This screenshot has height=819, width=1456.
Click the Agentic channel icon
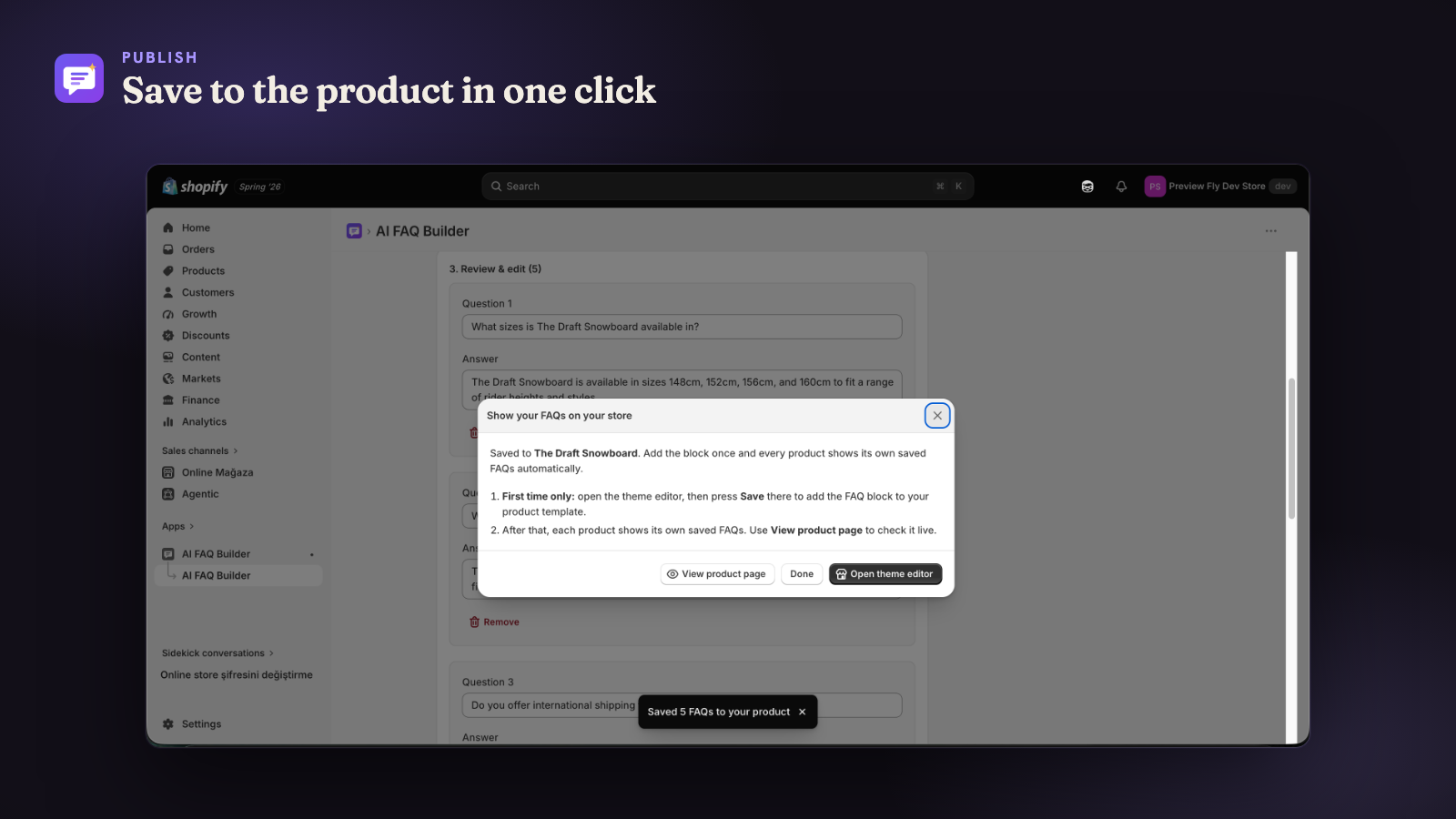(168, 495)
